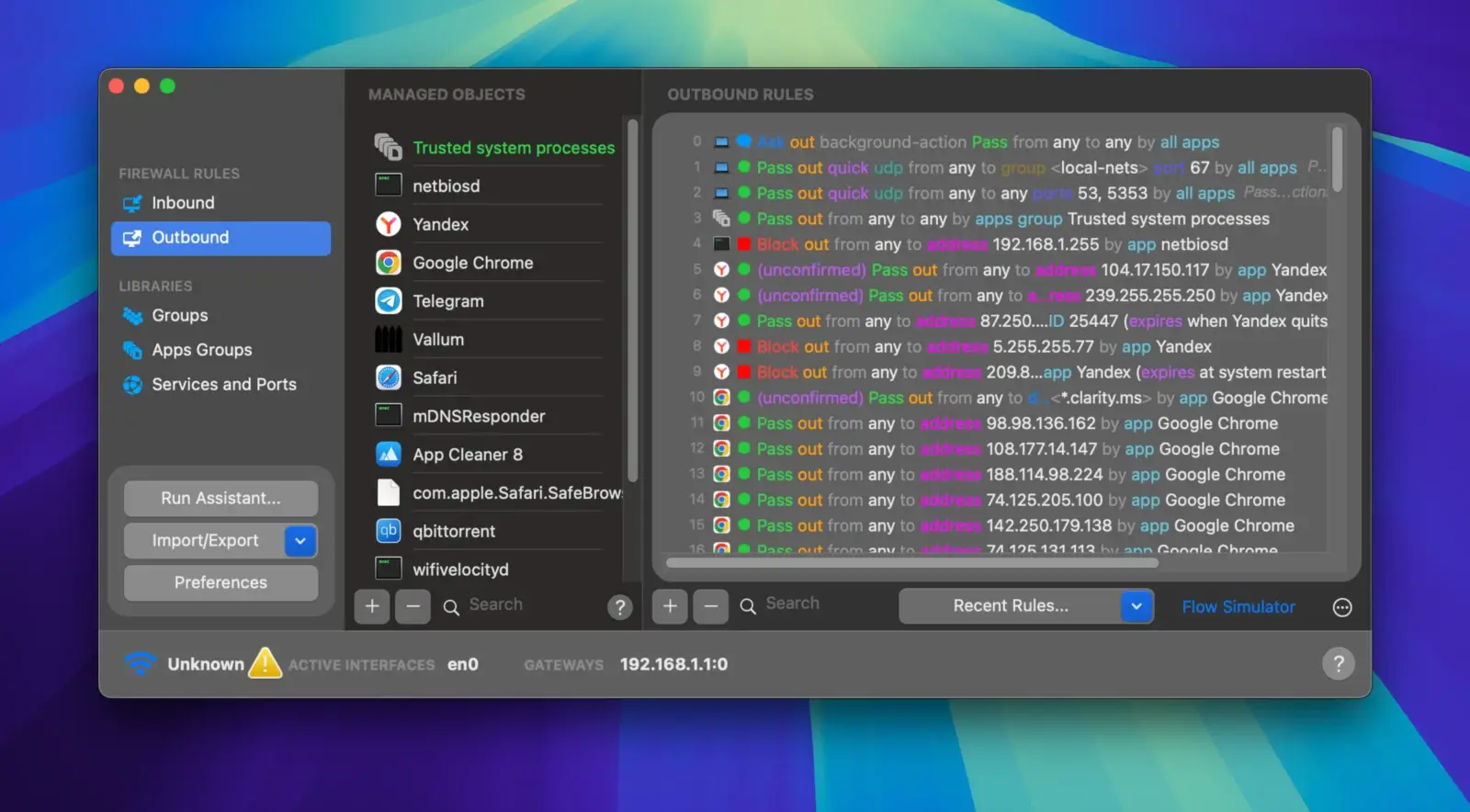The width and height of the screenshot is (1470, 812).
Task: Click the Telegram app icon in Managed Objects
Action: click(389, 301)
